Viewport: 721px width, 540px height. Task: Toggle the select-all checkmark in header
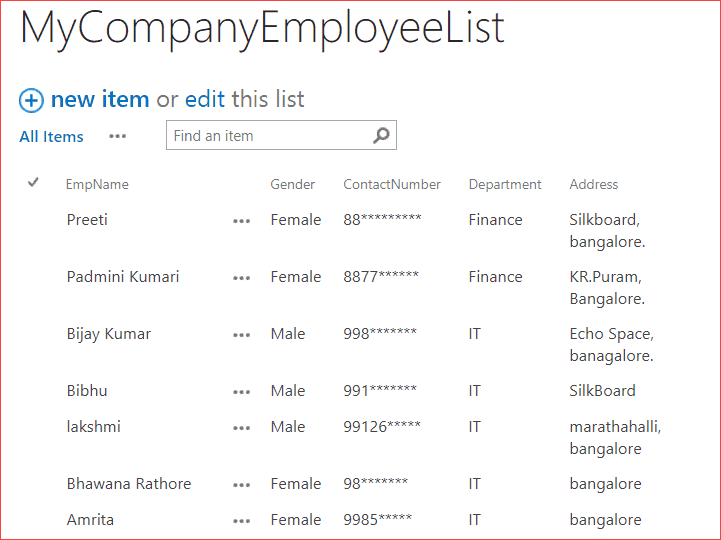click(33, 183)
